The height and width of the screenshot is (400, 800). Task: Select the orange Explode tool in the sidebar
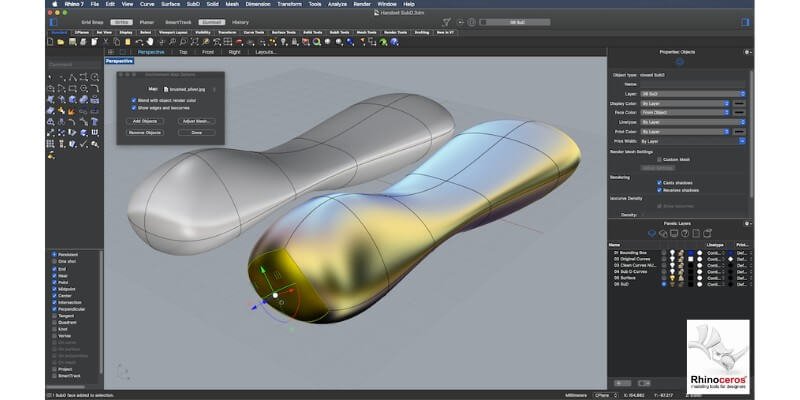click(x=72, y=111)
